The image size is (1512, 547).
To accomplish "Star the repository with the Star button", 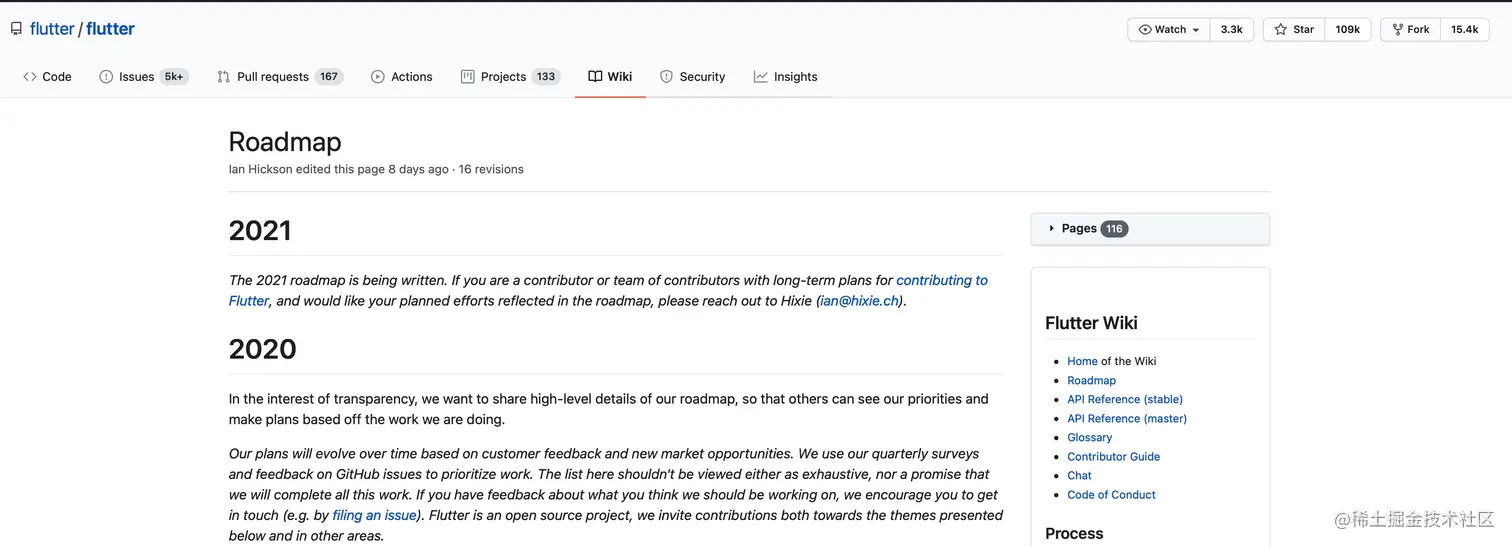I will (x=1294, y=30).
